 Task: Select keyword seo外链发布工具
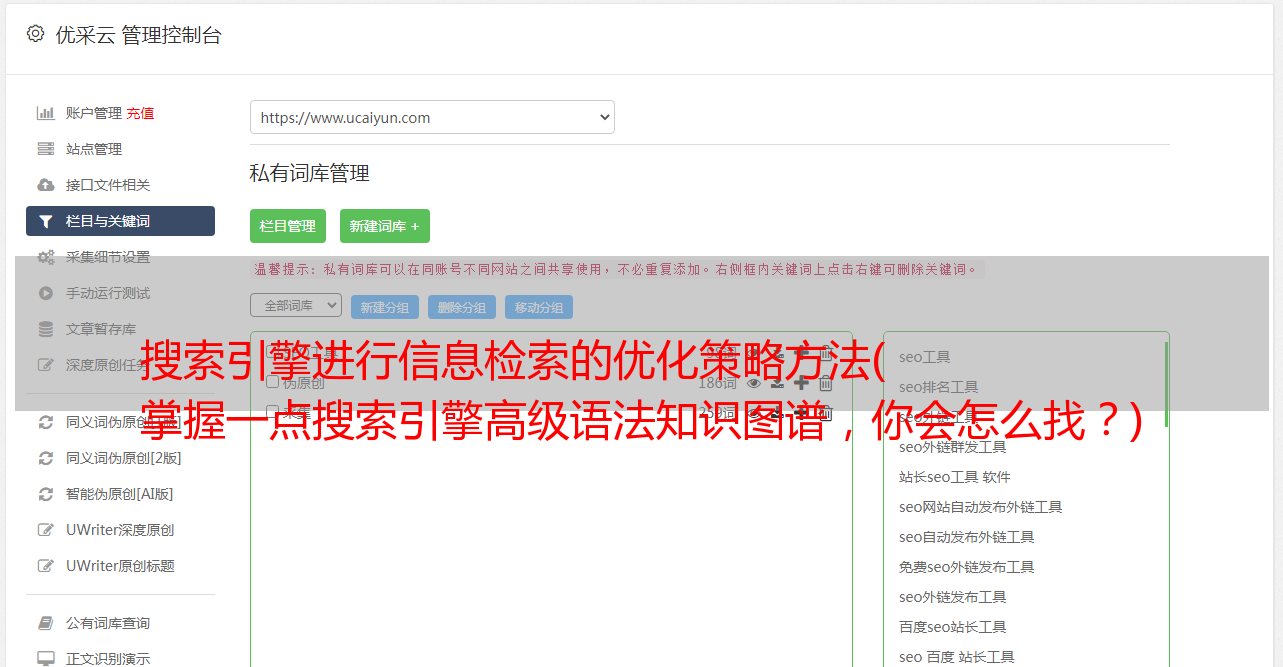click(953, 597)
